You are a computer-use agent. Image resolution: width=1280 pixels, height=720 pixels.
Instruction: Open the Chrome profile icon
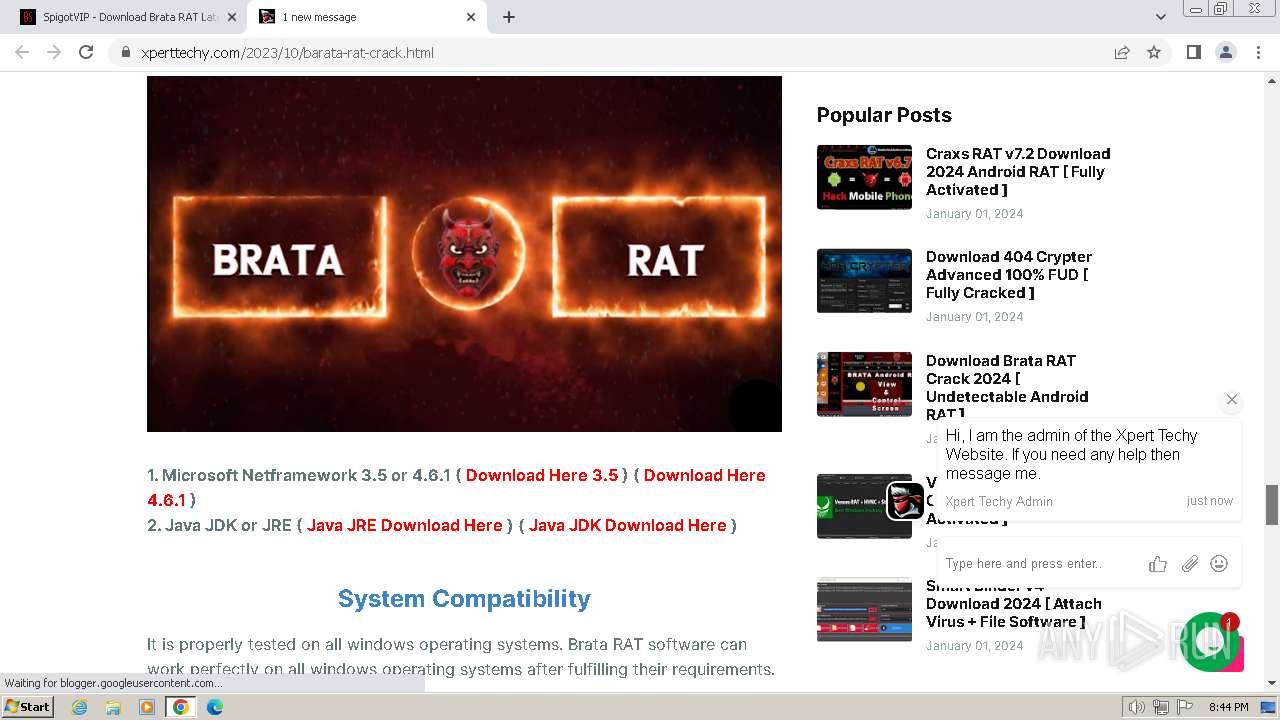pyautogui.click(x=1226, y=52)
